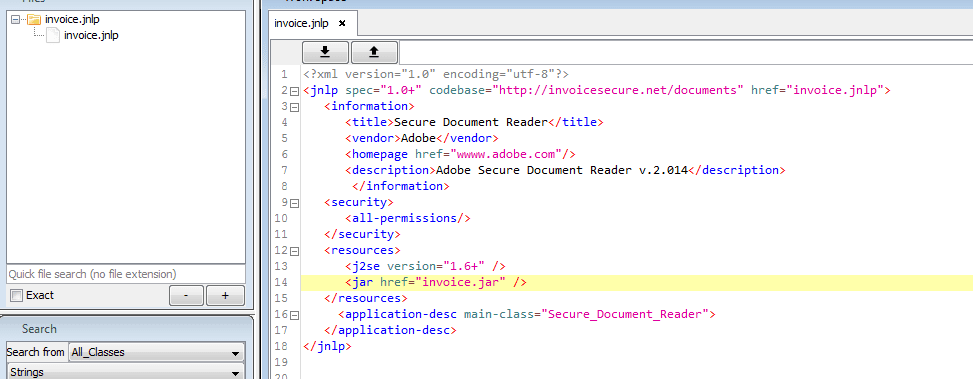Image resolution: width=973 pixels, height=379 pixels.
Task: Click the closing security tag on line 11
Action: tap(362, 234)
